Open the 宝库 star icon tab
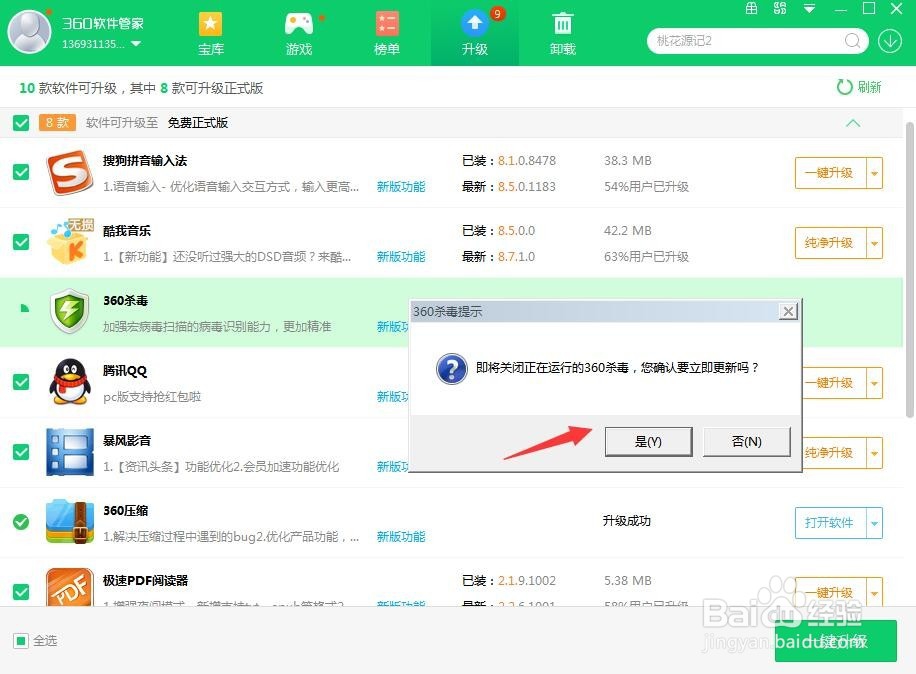This screenshot has height=674, width=916. coord(210,34)
